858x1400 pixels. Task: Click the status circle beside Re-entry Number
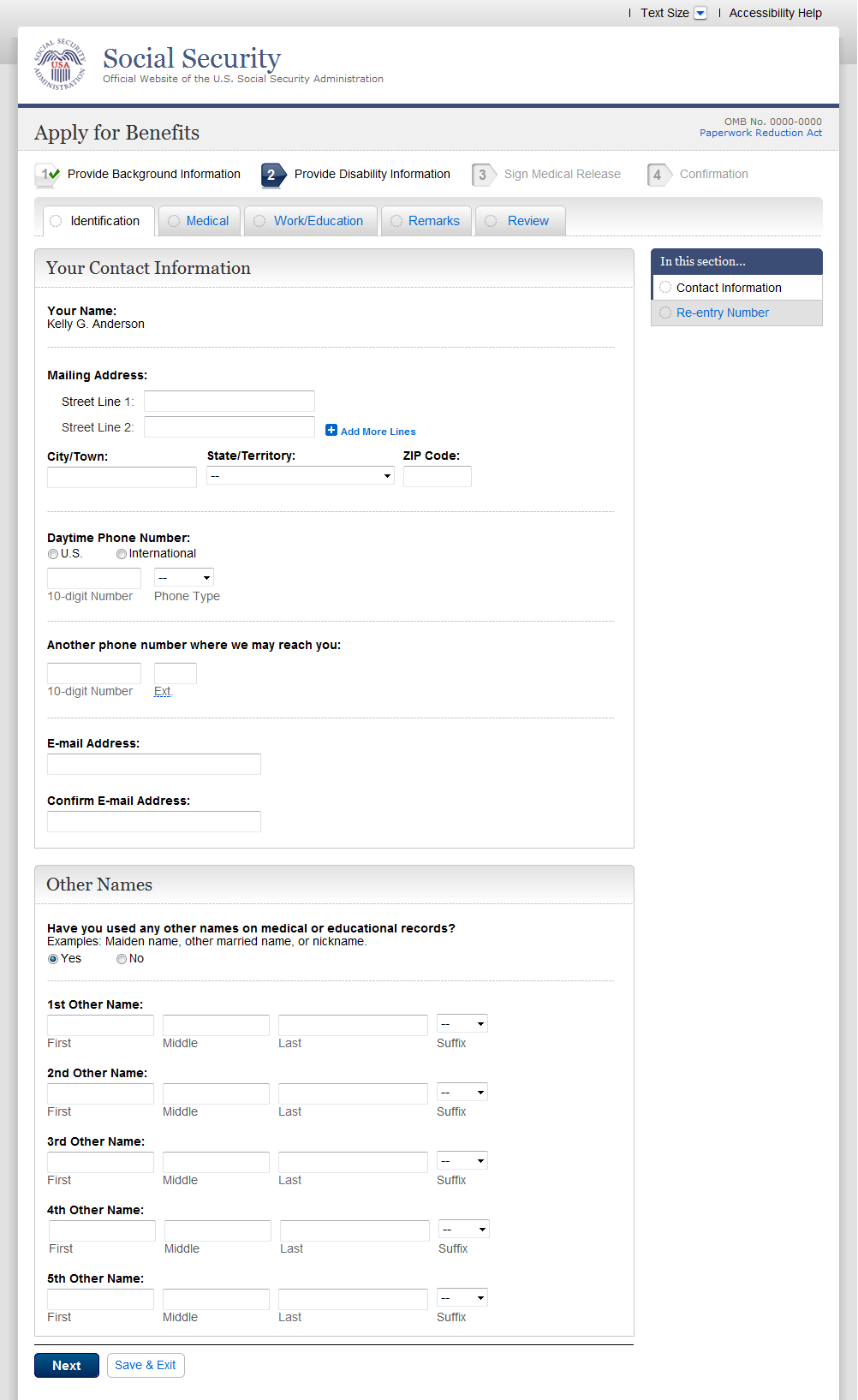[x=665, y=313]
